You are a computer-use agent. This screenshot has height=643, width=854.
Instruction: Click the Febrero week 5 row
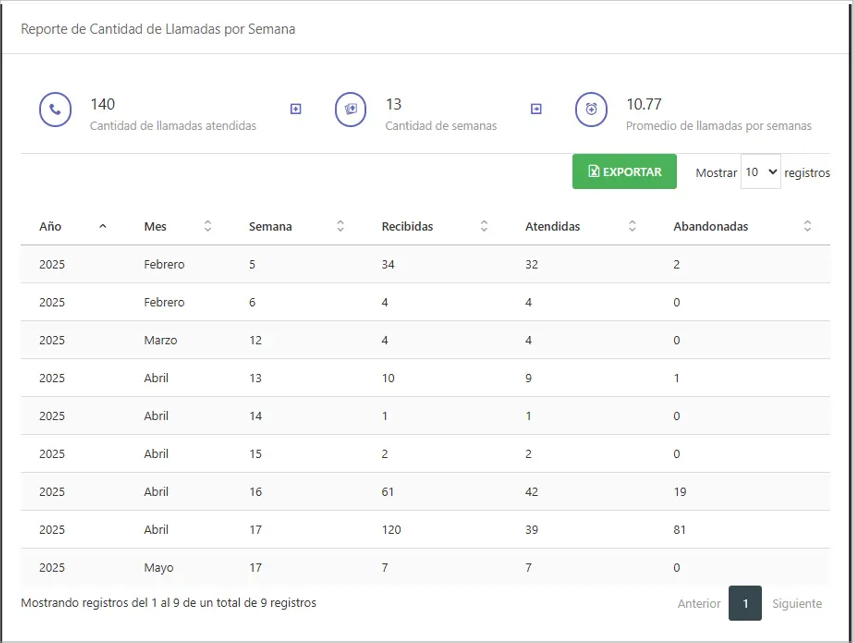425,264
